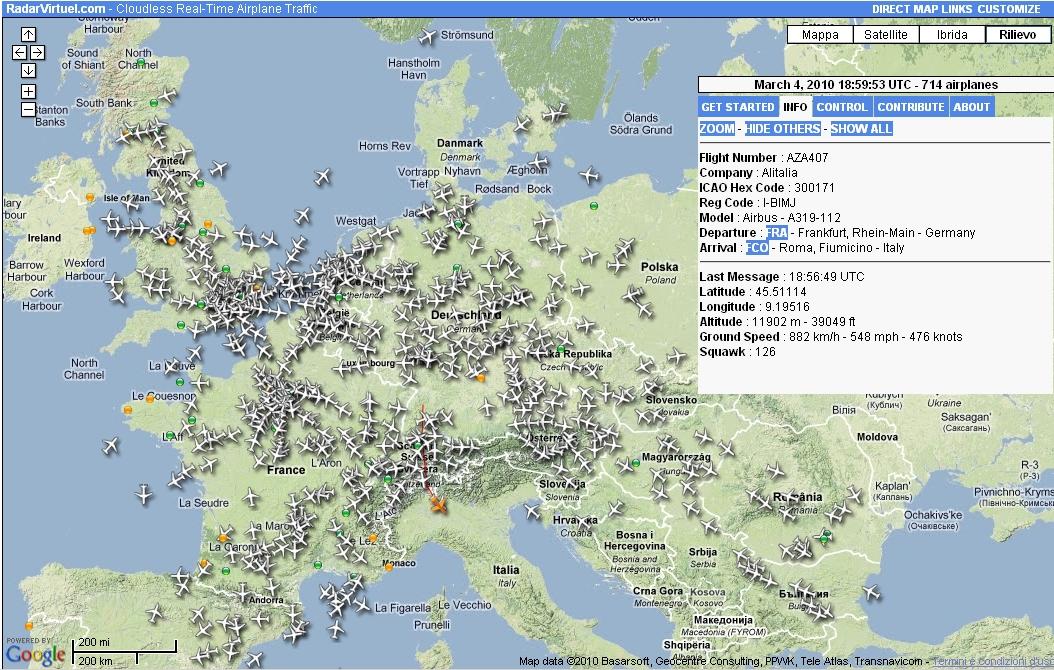Click the highlighted orange airplane near Milan
The image size is (1054, 670).
click(x=438, y=504)
